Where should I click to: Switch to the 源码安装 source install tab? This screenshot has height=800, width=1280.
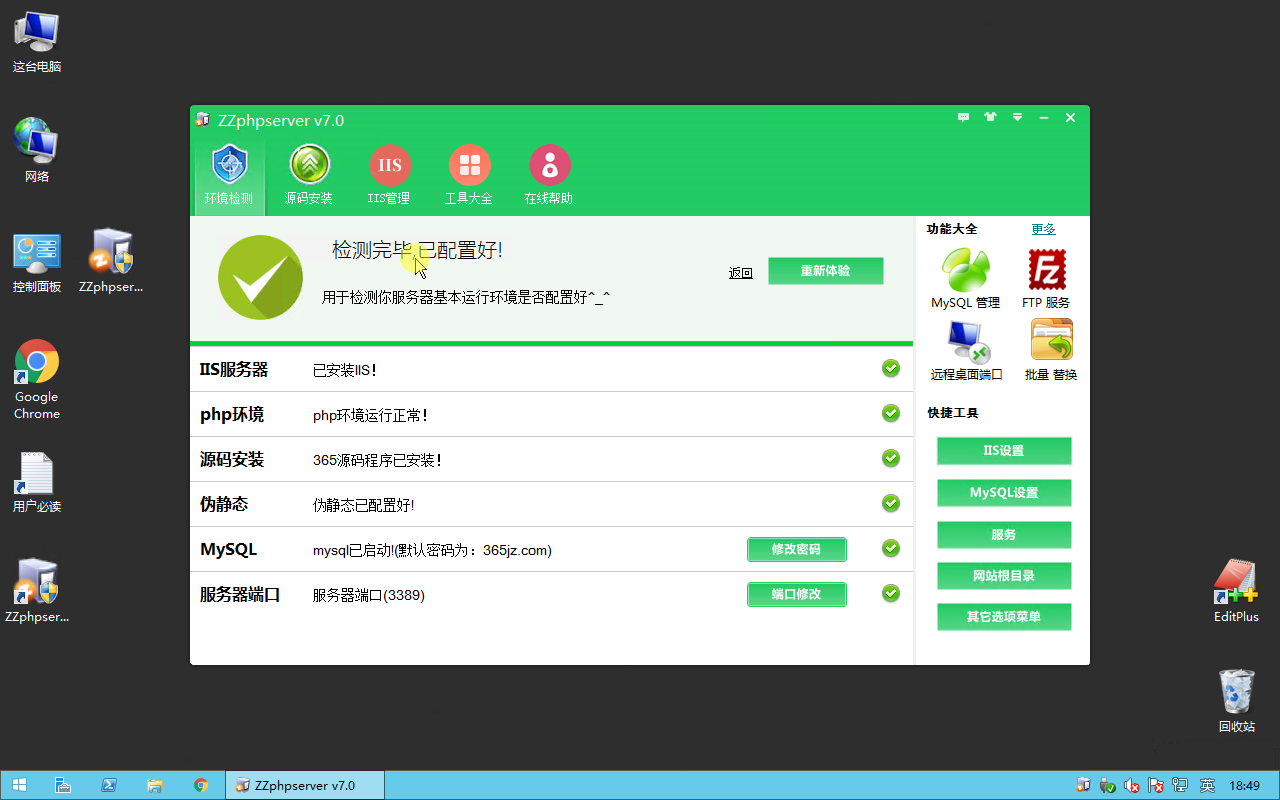point(309,176)
